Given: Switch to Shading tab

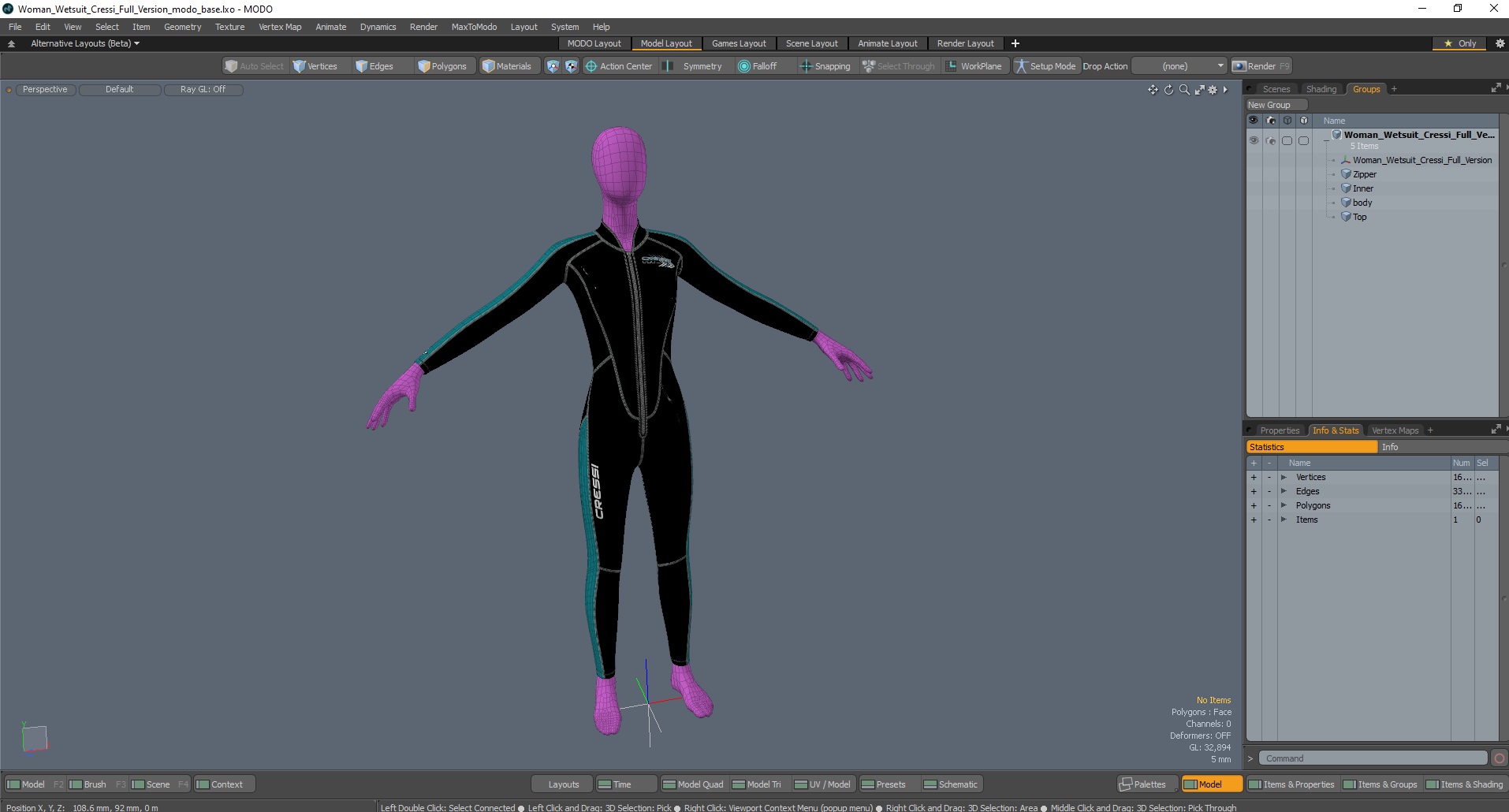Looking at the screenshot, I should pos(1321,89).
